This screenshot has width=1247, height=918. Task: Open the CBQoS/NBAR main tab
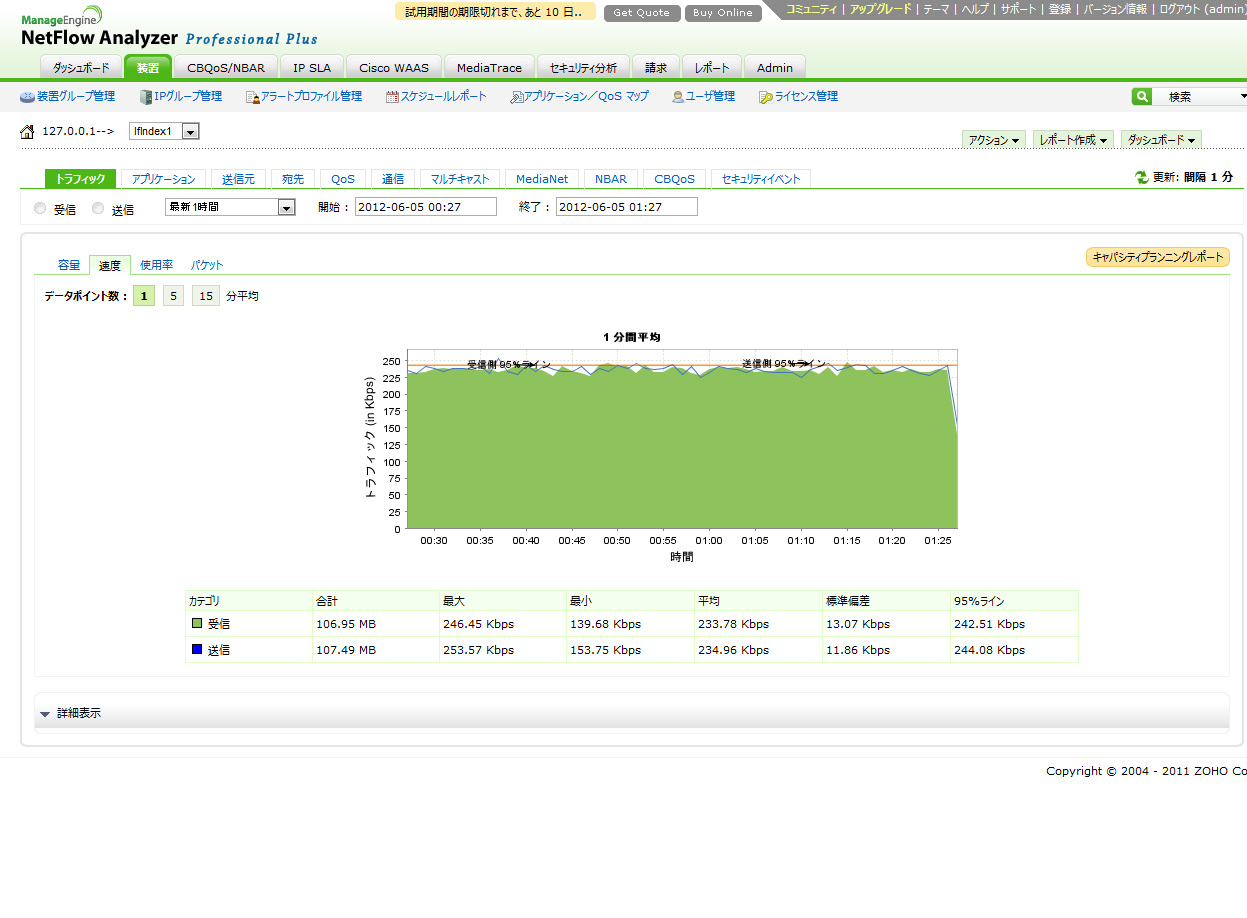(226, 68)
